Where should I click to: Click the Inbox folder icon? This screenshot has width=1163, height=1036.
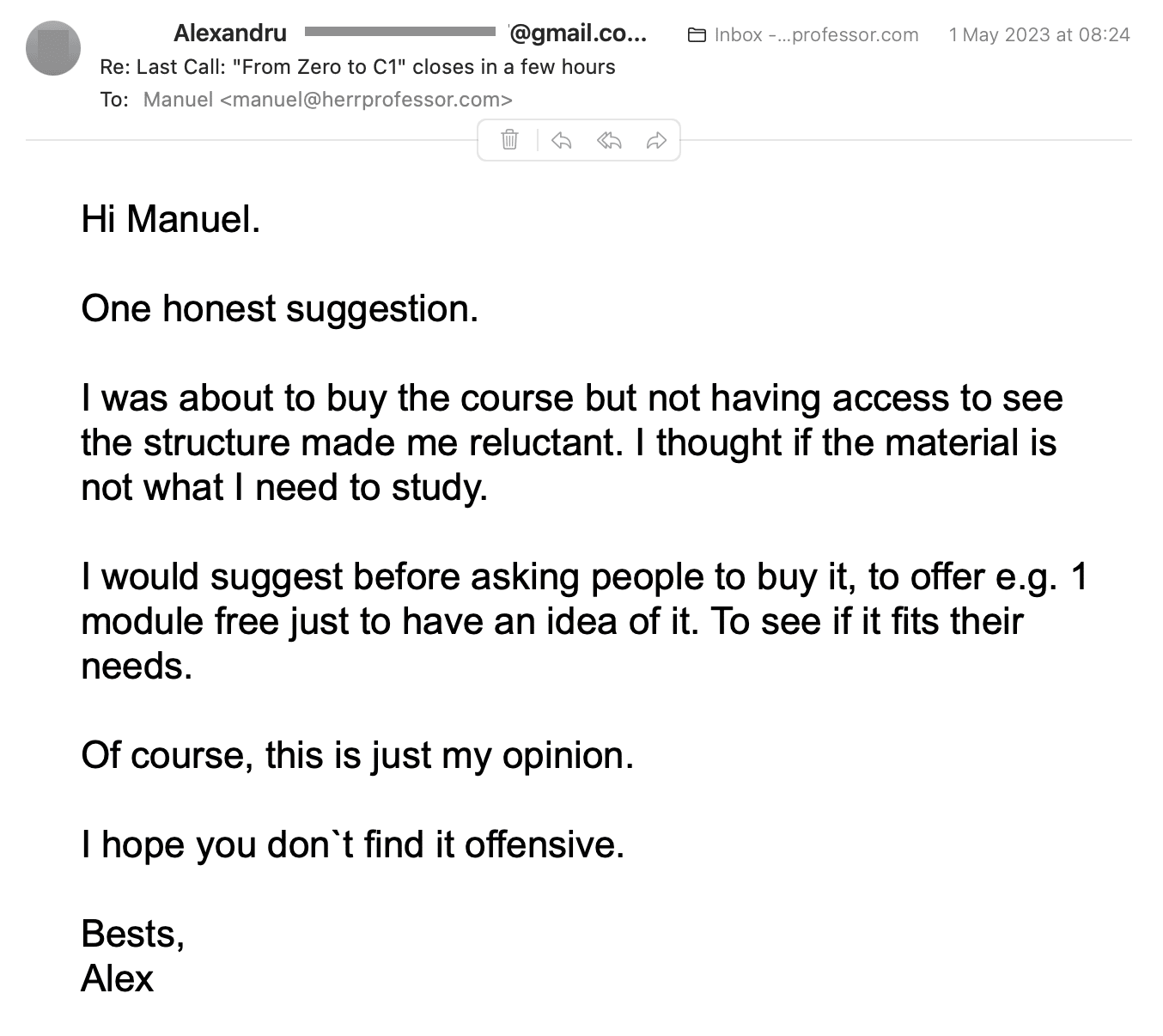(697, 35)
